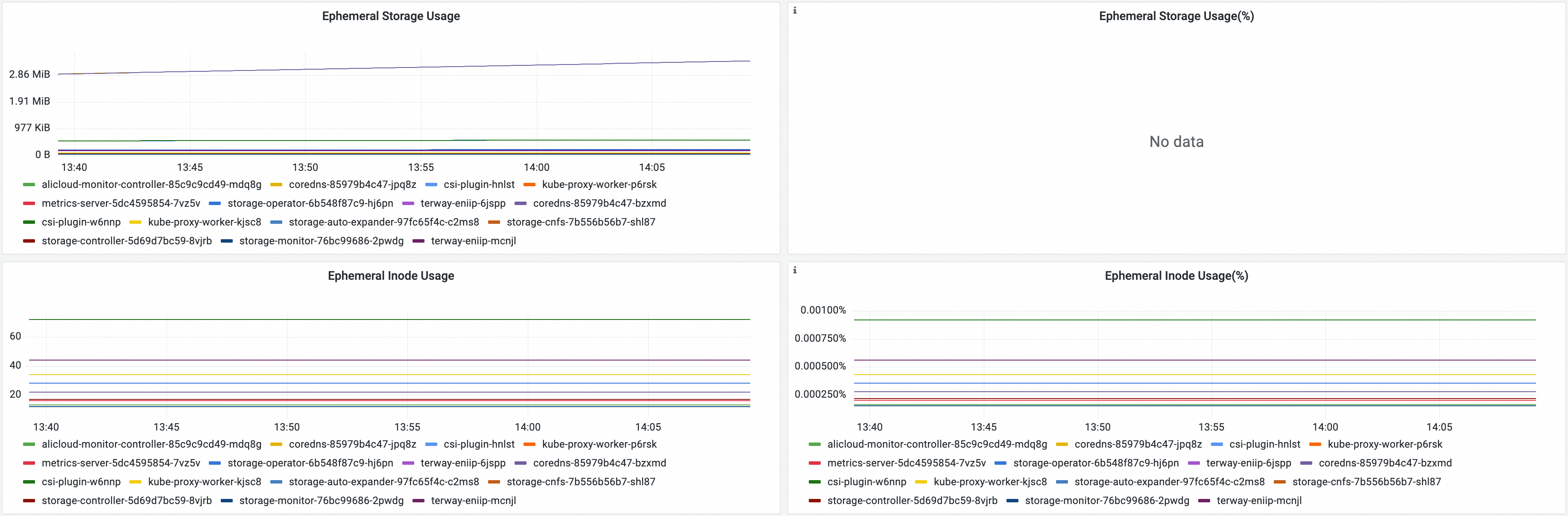Open color swatch for alicloud-monitor-controller in Ephemeral Storage Usage
Screen dimensions: 1568x516
[x=29, y=185]
